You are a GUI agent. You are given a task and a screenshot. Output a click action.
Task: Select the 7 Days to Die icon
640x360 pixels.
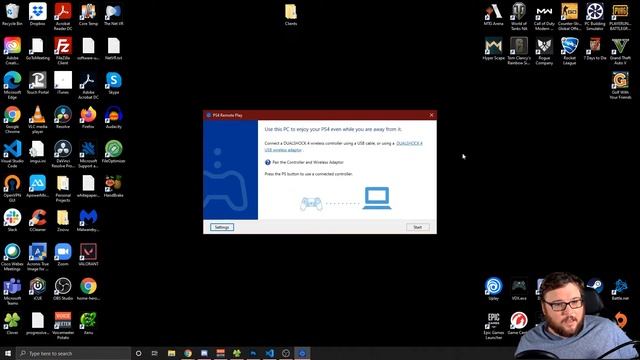point(595,49)
